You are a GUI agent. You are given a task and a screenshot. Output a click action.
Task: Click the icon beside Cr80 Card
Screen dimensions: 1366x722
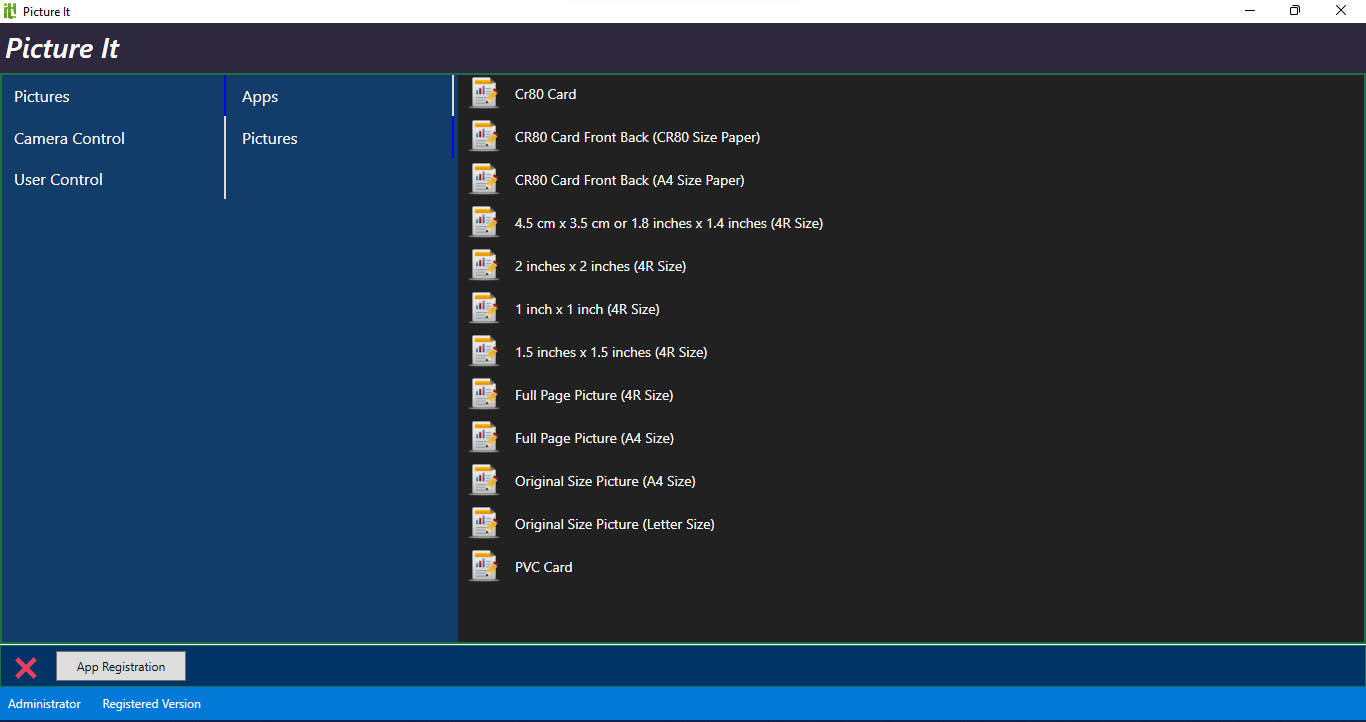click(484, 93)
